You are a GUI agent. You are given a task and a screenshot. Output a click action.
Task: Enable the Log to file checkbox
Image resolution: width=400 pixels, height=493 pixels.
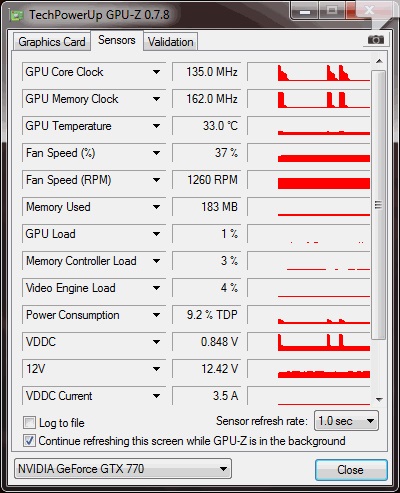[29, 422]
